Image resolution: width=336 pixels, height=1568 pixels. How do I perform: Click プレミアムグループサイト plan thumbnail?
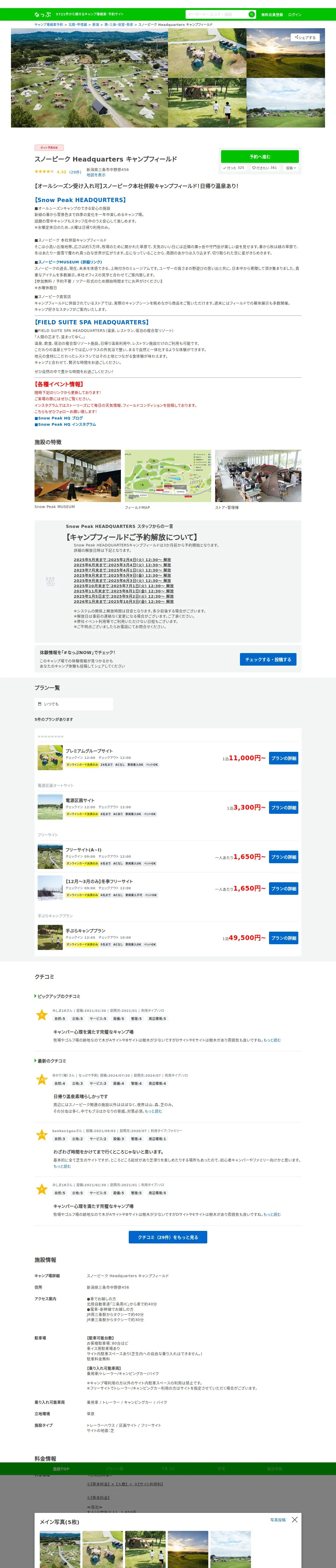pos(50,758)
